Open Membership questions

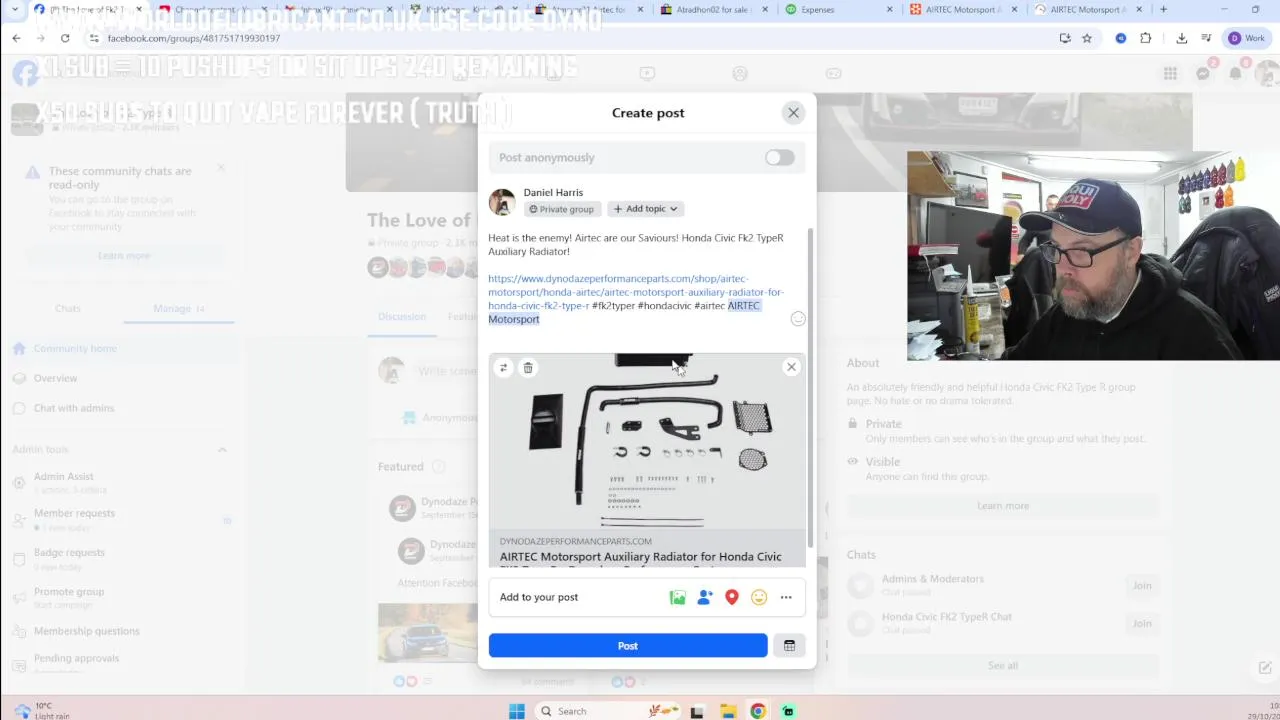(86, 631)
